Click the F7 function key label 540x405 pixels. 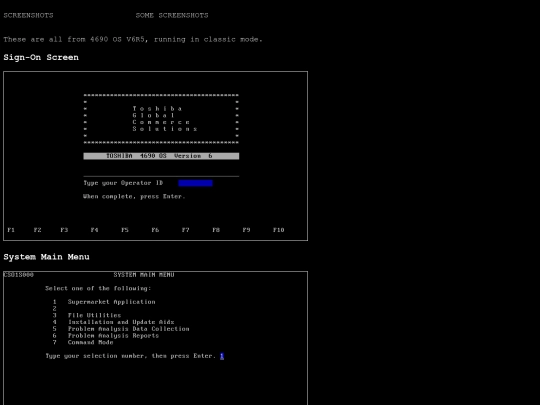pos(186,230)
